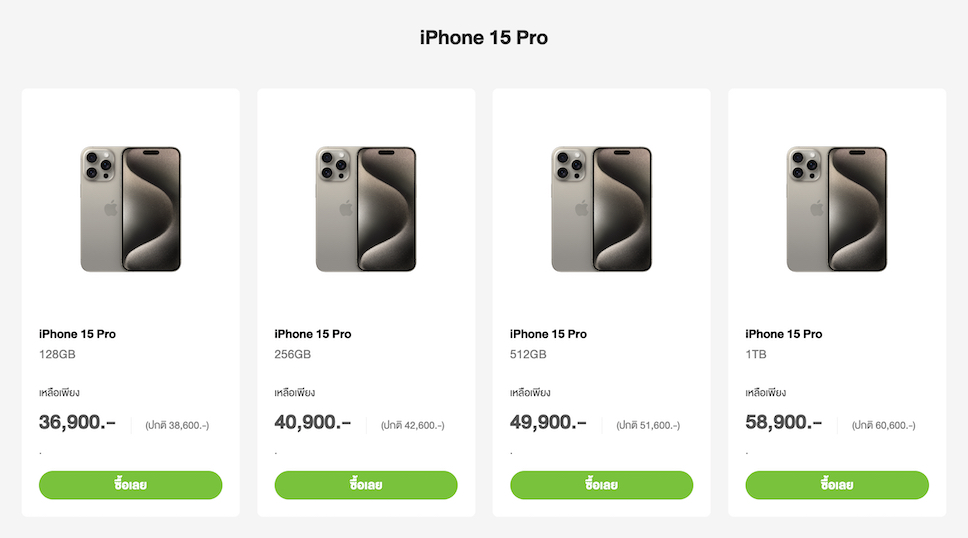Select the 512GB storage label
The image size is (968, 538).
click(x=528, y=354)
